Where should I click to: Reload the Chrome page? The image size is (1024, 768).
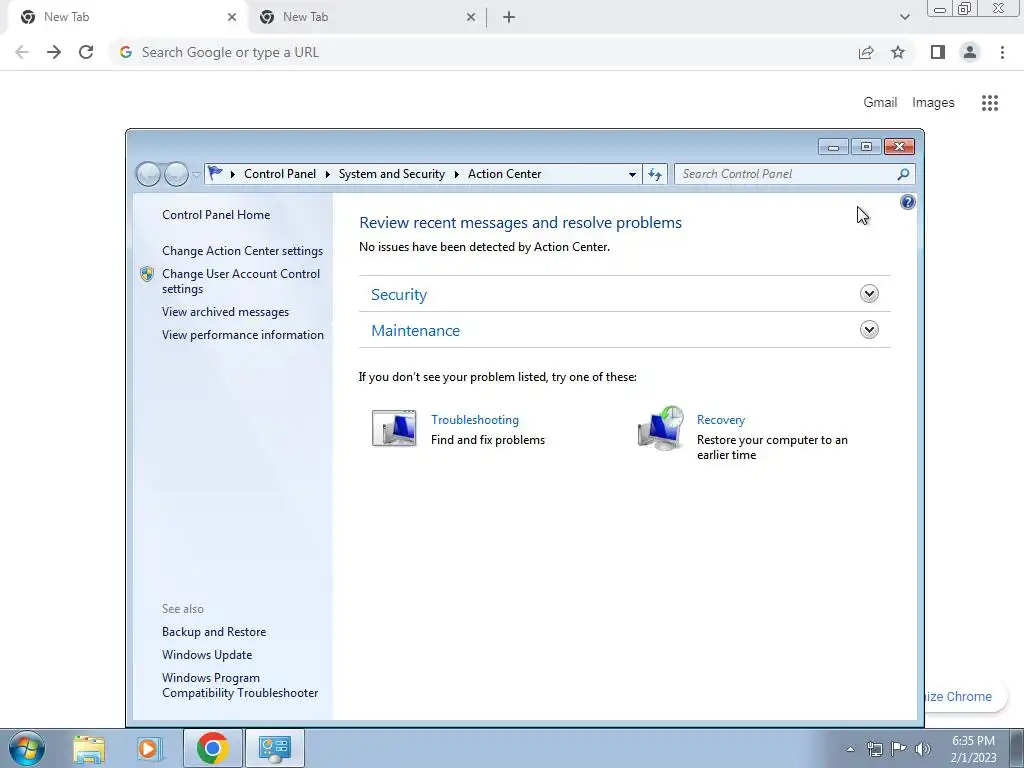coord(86,52)
